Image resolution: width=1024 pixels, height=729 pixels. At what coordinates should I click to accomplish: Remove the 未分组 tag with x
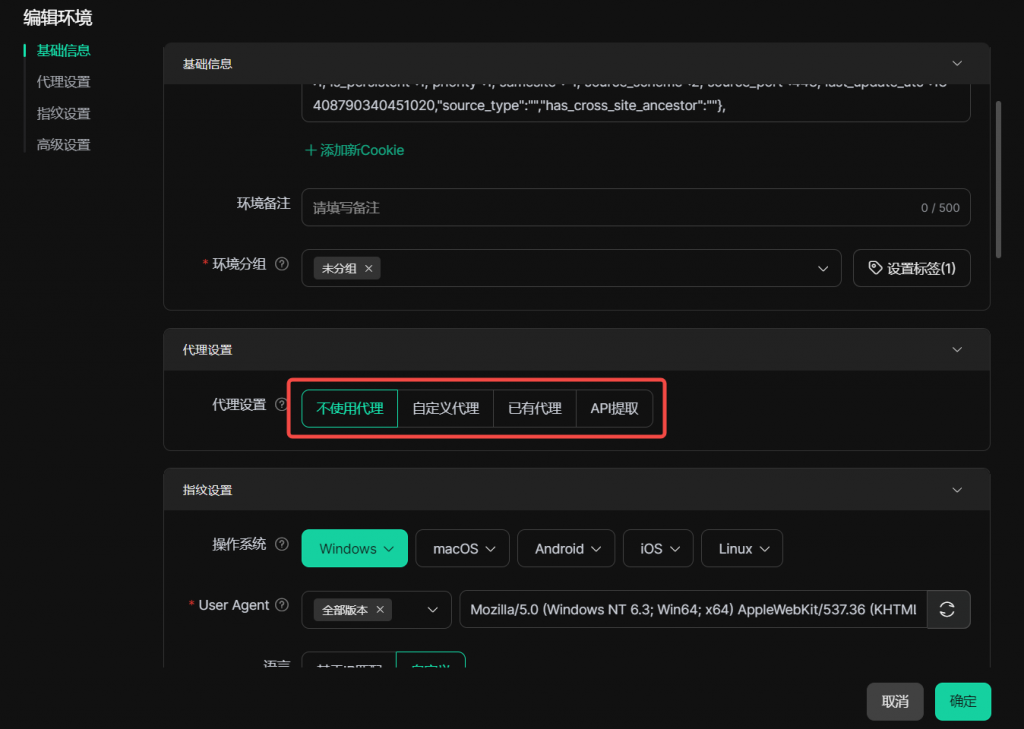click(x=369, y=268)
